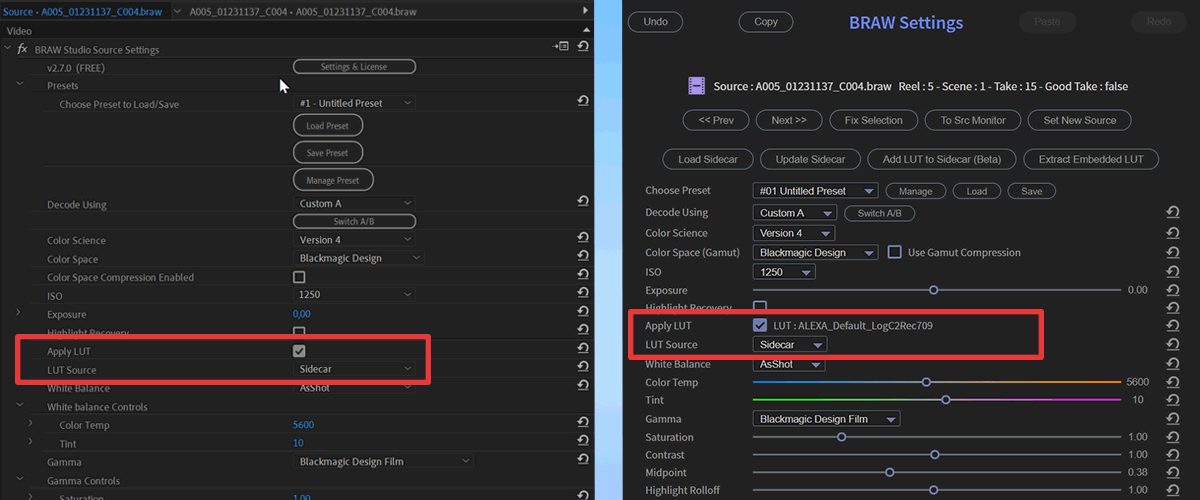
Task: Uncheck Apply LUT in Effect Controls panel
Action: (x=299, y=351)
